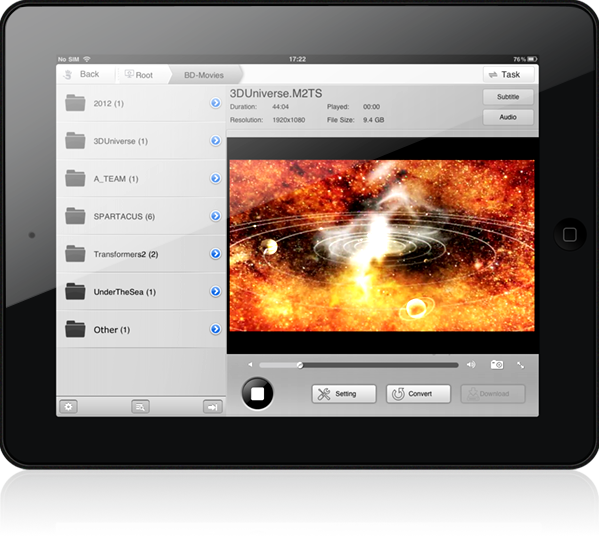Viewport: 599px width, 536px height.
Task: Click the 17:22 clock
Action: click(x=297, y=59)
